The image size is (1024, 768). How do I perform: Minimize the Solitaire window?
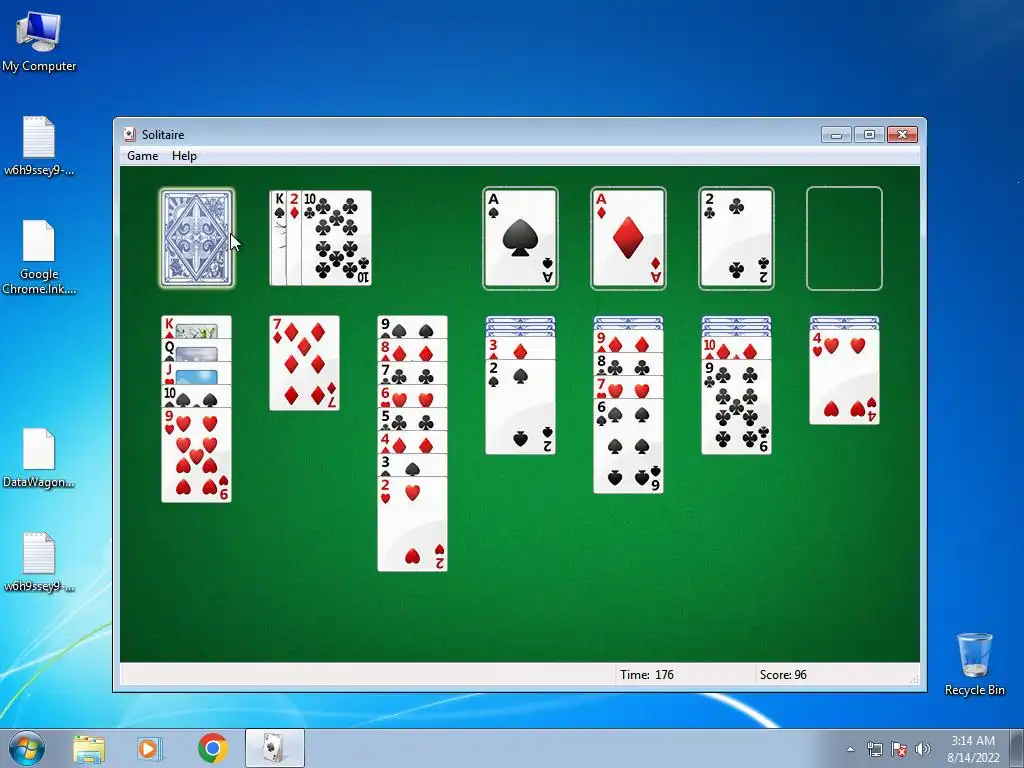coord(836,135)
